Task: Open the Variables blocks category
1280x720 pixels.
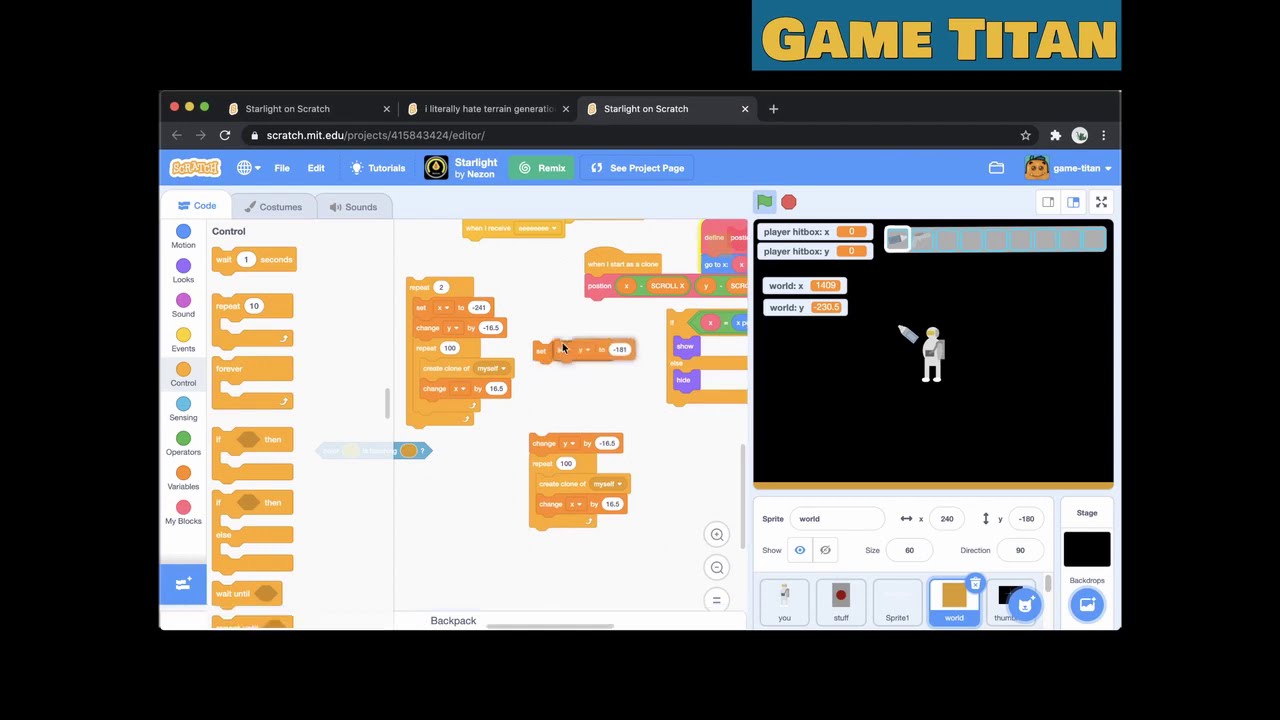Action: (x=183, y=478)
